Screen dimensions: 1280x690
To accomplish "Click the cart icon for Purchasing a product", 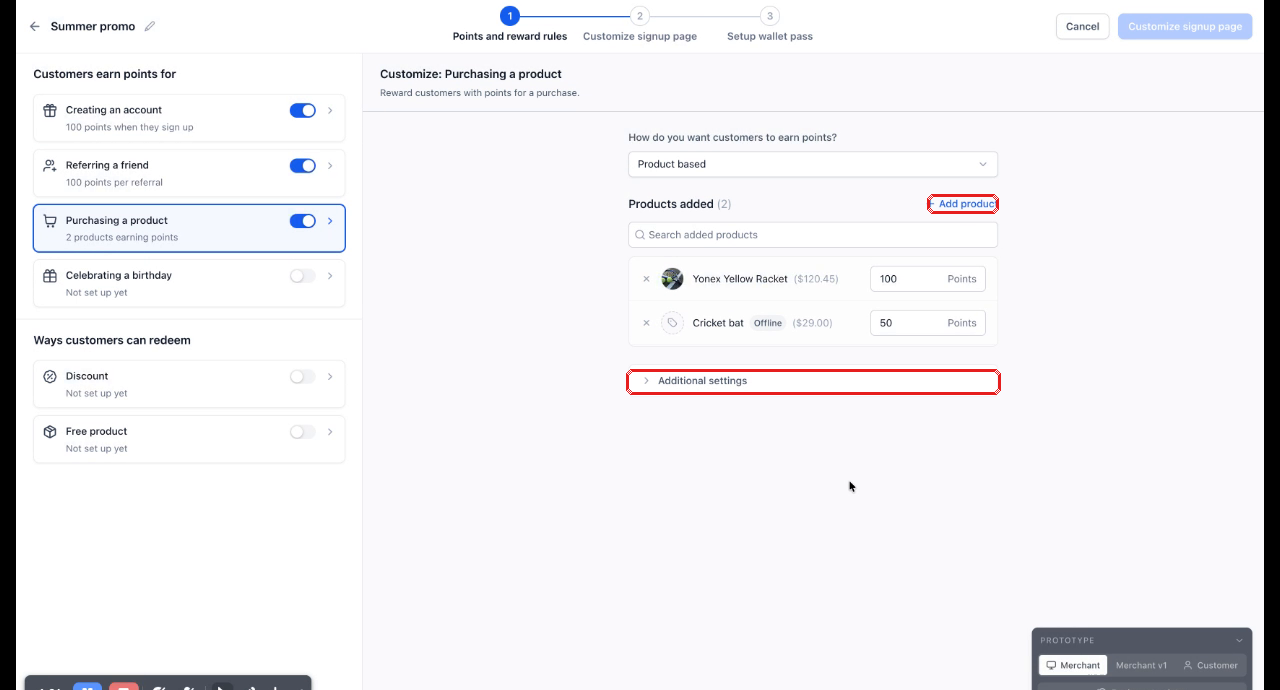I will pyautogui.click(x=50, y=221).
